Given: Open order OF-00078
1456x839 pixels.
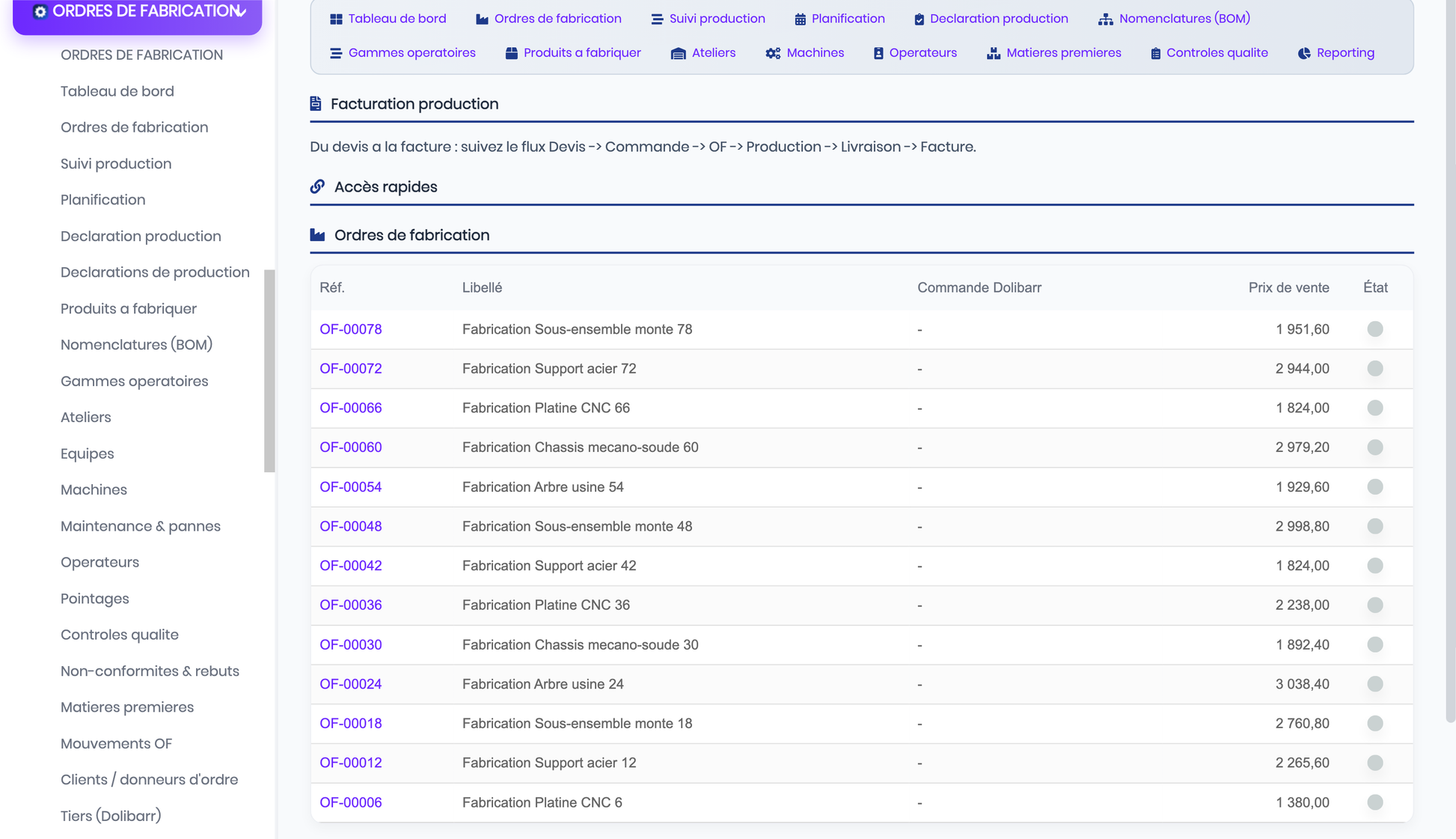Looking at the screenshot, I should click(x=350, y=329).
